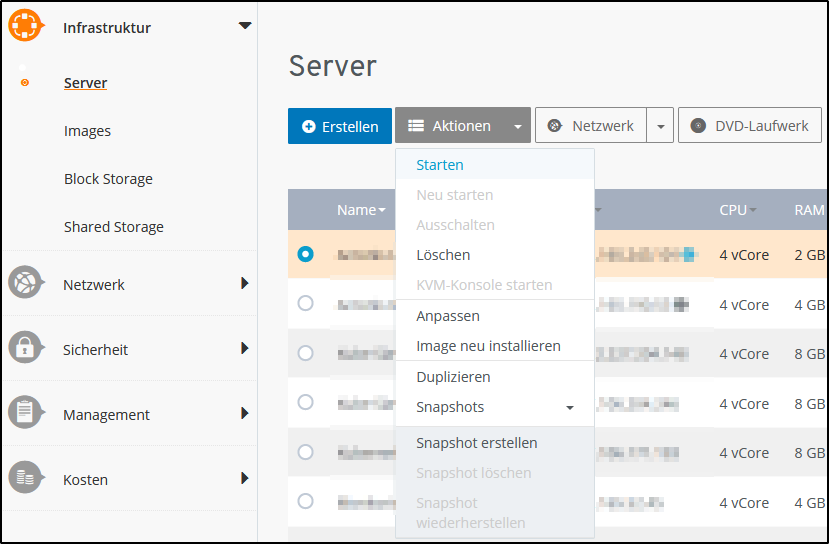
Task: Click the Infrastruktur section label
Action: 107,28
